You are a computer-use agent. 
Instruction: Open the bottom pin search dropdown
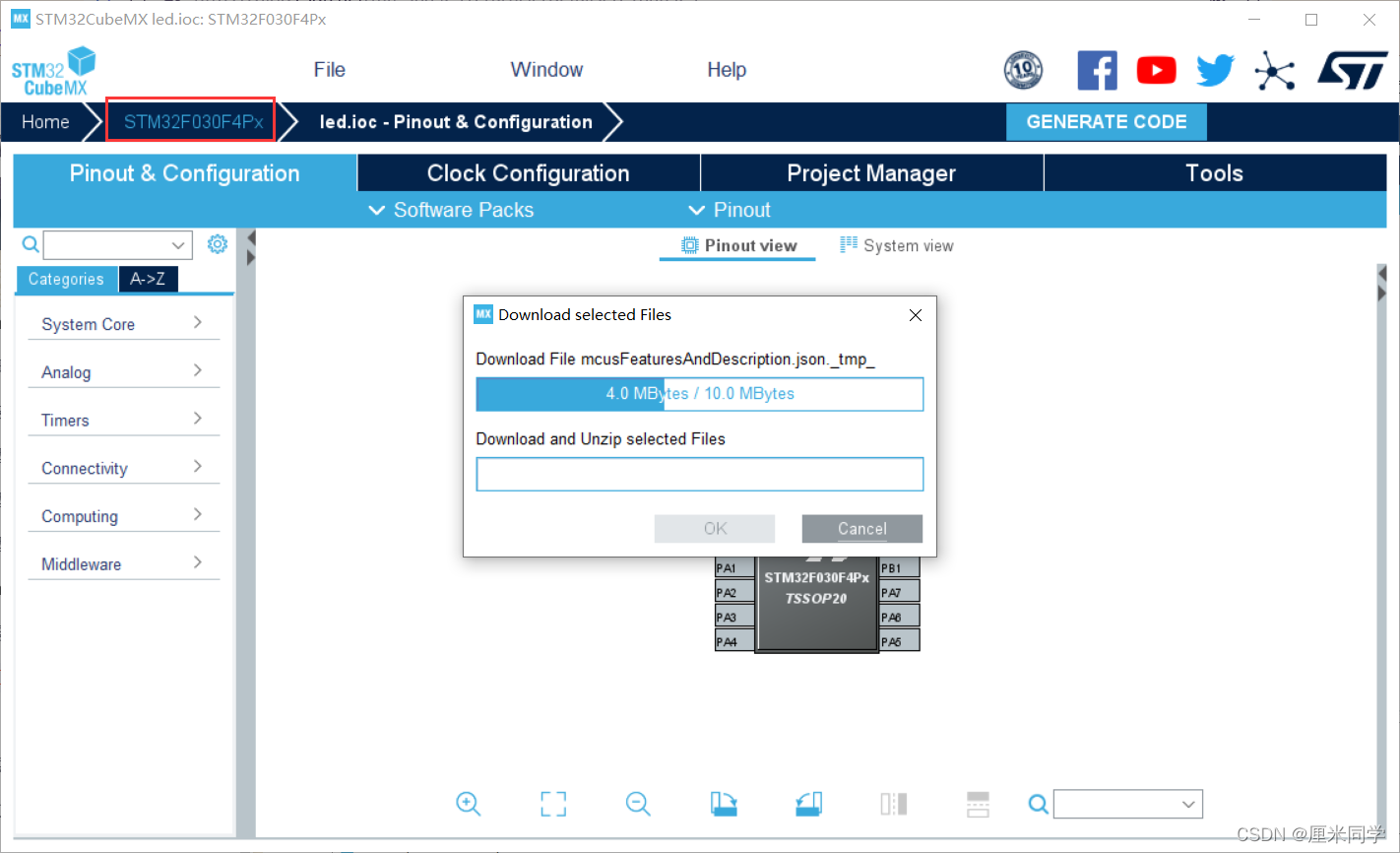[x=1188, y=804]
